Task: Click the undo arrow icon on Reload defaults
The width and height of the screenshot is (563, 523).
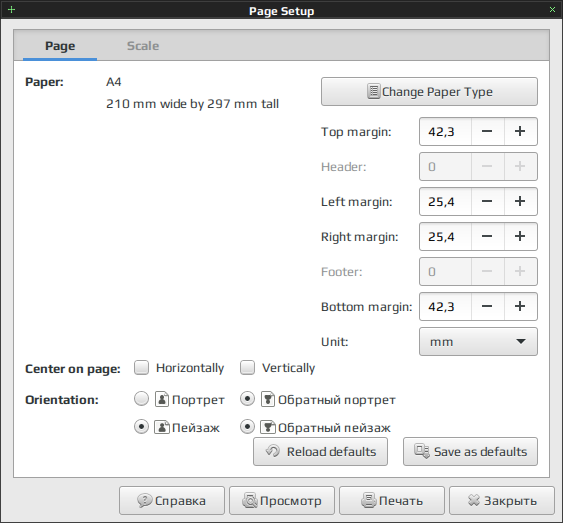Action: tap(273, 451)
